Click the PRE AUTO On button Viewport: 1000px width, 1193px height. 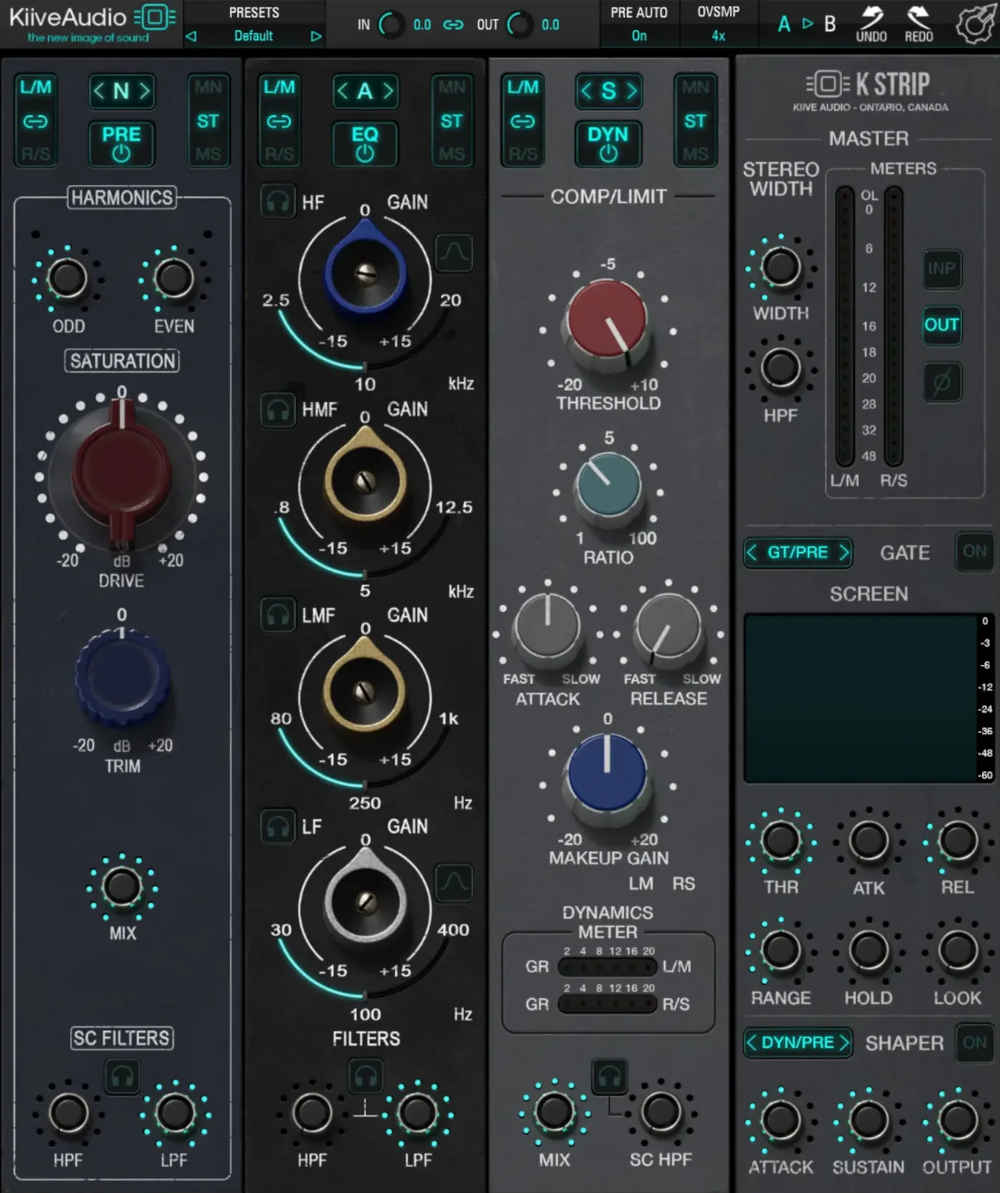point(638,33)
